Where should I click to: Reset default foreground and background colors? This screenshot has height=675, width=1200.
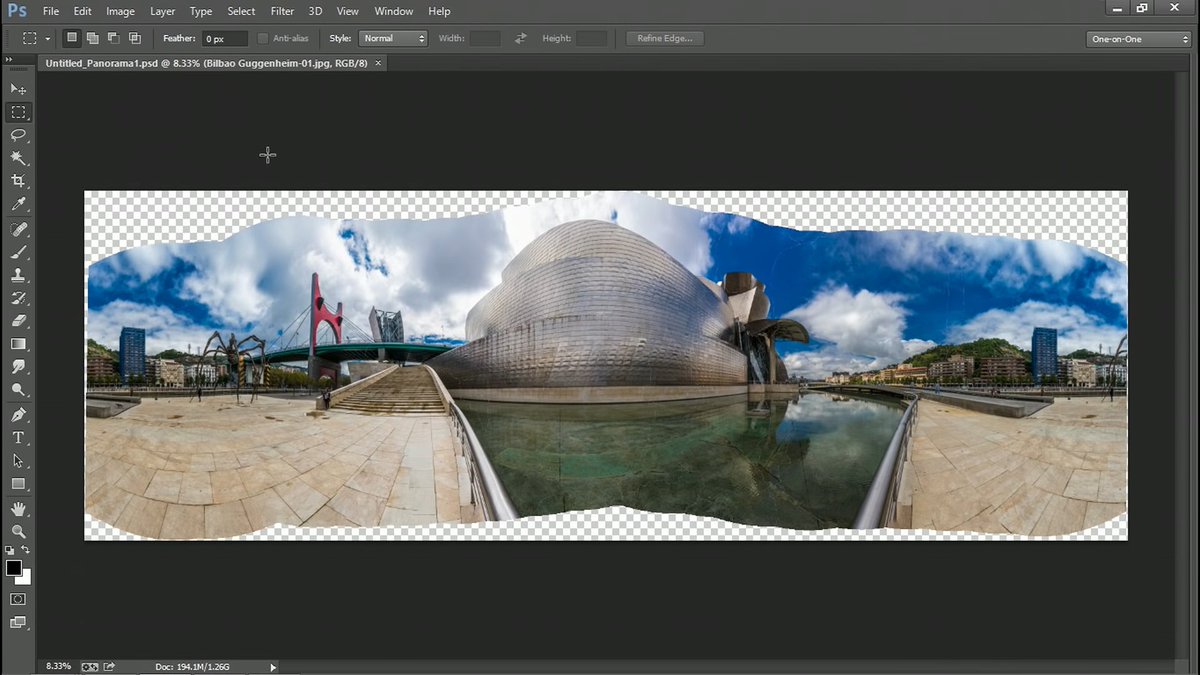coord(10,550)
